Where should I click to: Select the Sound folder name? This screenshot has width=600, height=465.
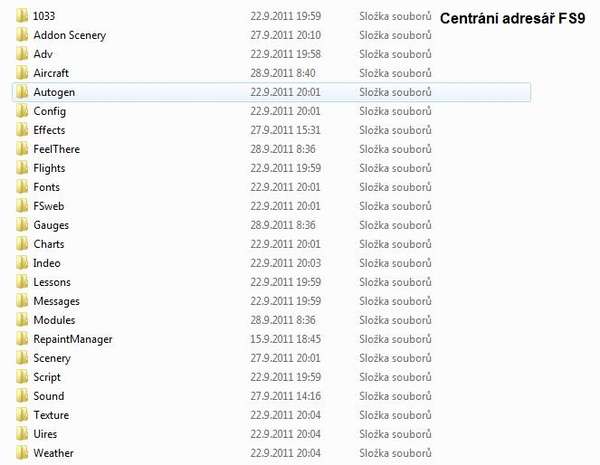click(x=49, y=396)
